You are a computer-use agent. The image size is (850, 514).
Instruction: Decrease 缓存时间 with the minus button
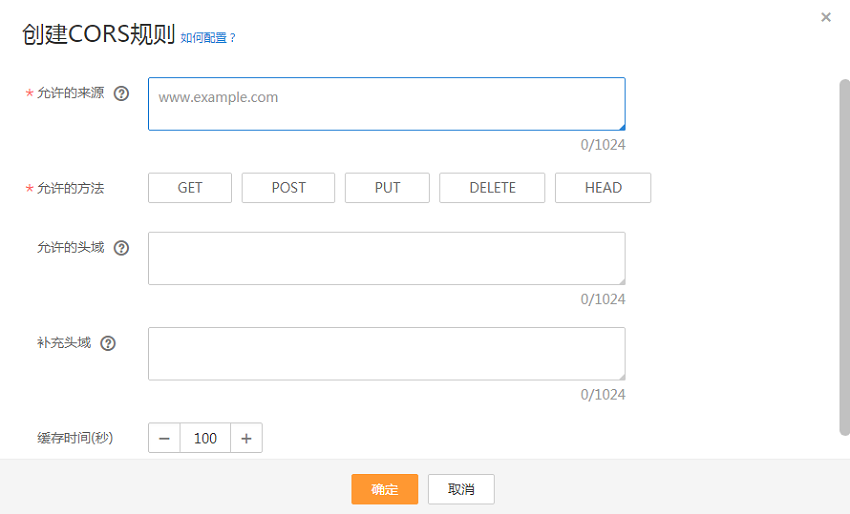[164, 438]
